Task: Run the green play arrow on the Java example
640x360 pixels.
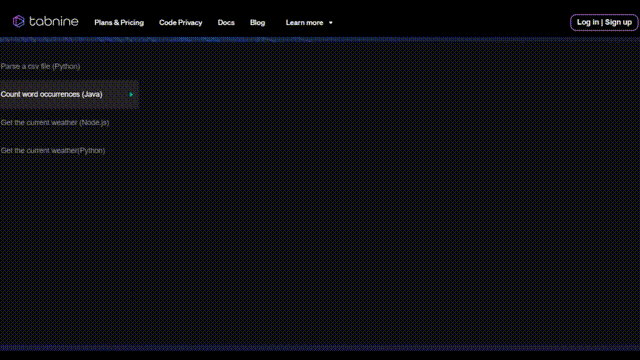Action: [x=131, y=94]
